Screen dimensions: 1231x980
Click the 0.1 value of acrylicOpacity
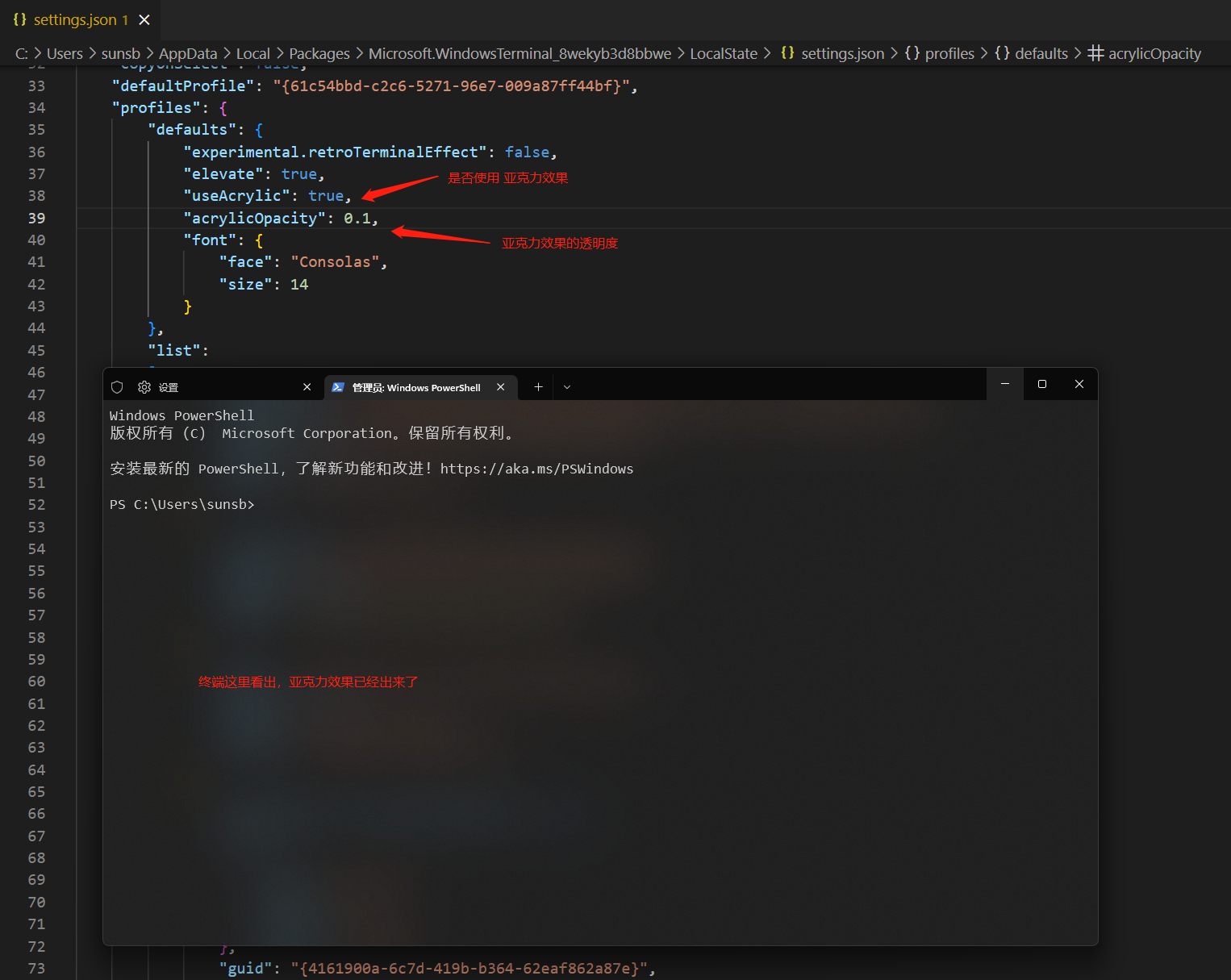tap(357, 219)
